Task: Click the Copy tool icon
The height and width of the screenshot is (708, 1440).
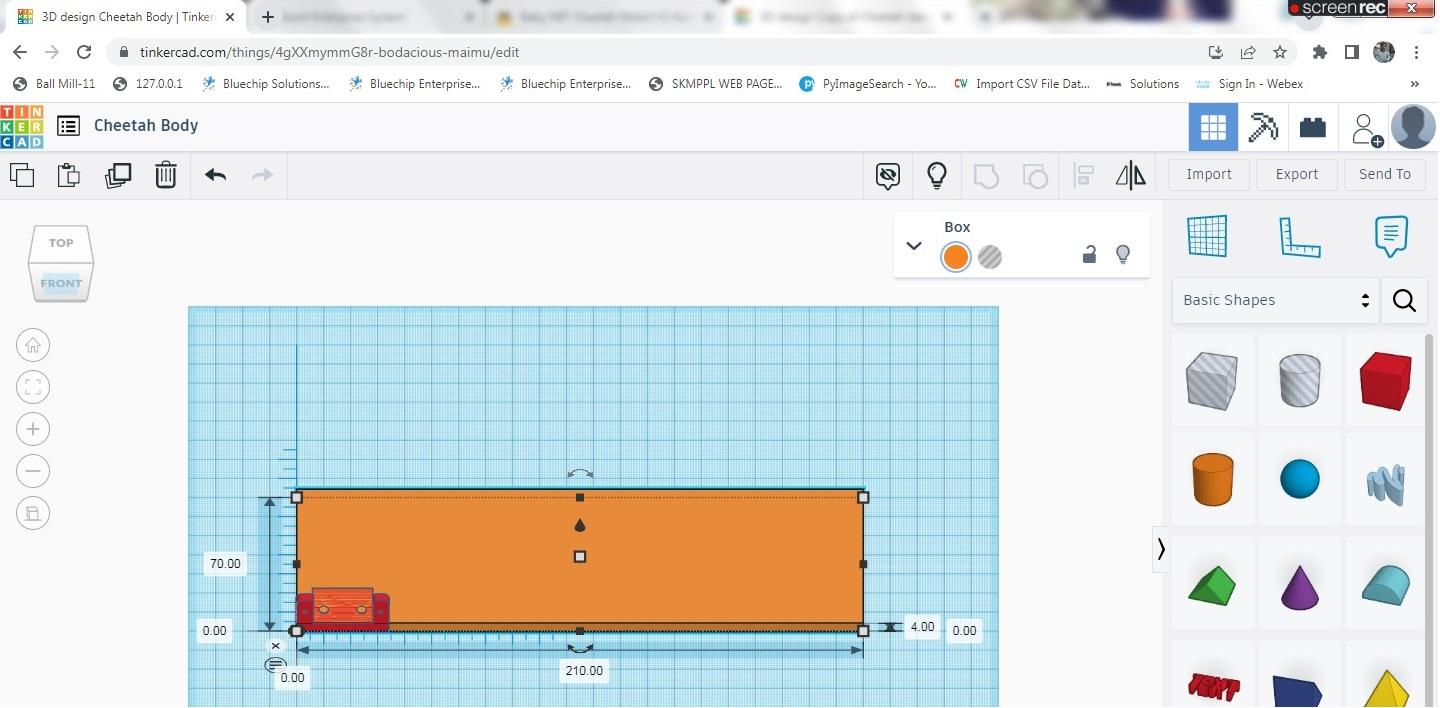Action: (x=22, y=175)
